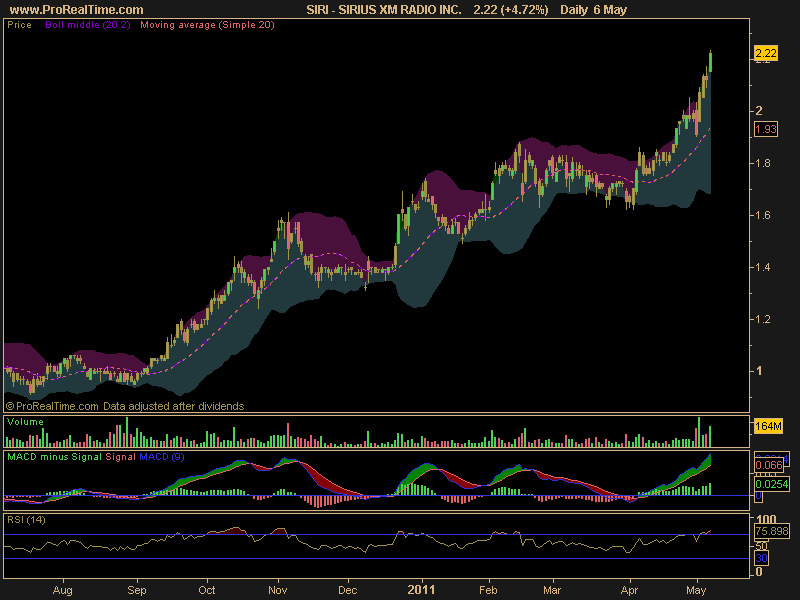Click the MACD minus Signal legend label

[55, 457]
